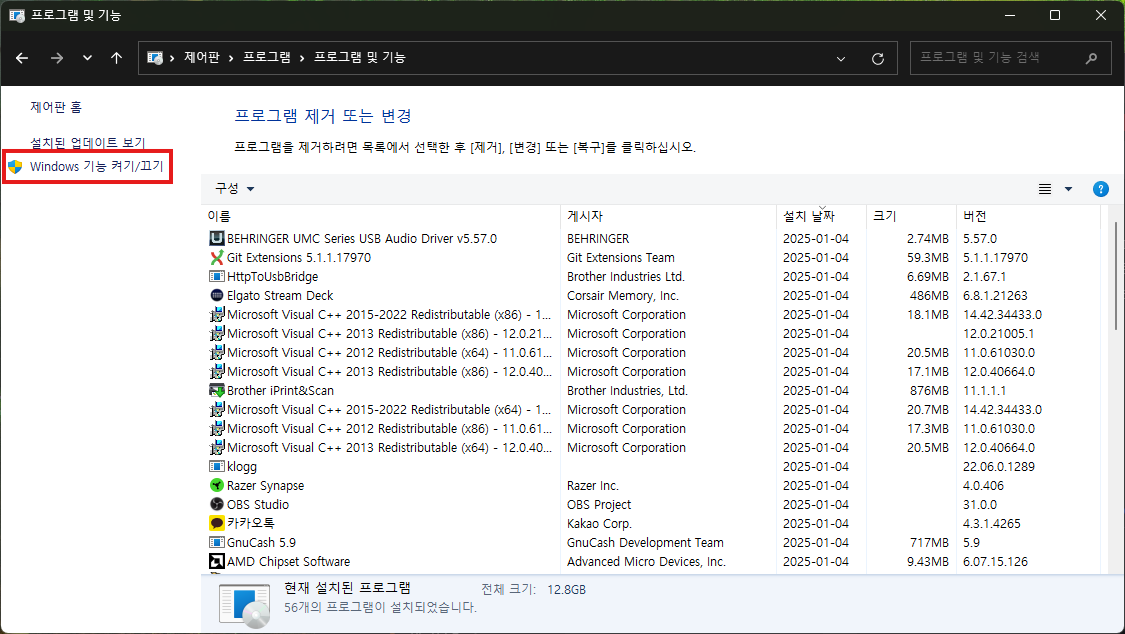Click publisher Kakao Corp.
Image resolution: width=1125 pixels, height=634 pixels.
(599, 524)
